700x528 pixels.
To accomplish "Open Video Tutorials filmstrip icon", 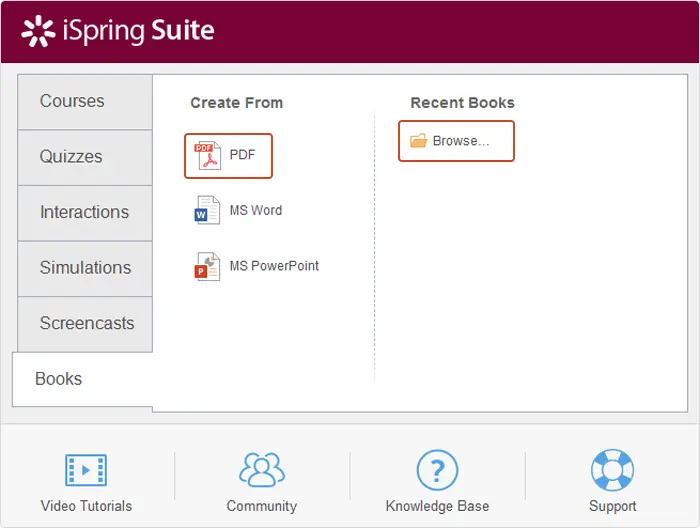I will pos(86,470).
